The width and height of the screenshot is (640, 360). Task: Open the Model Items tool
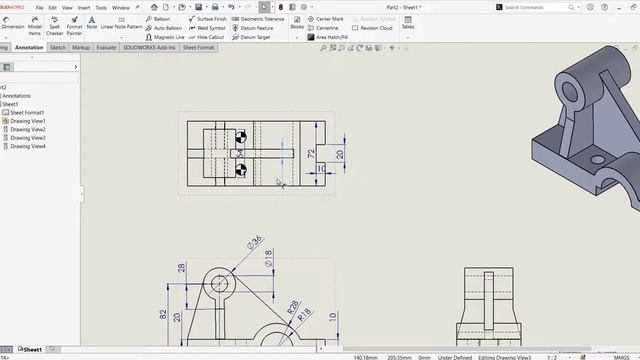35,26
